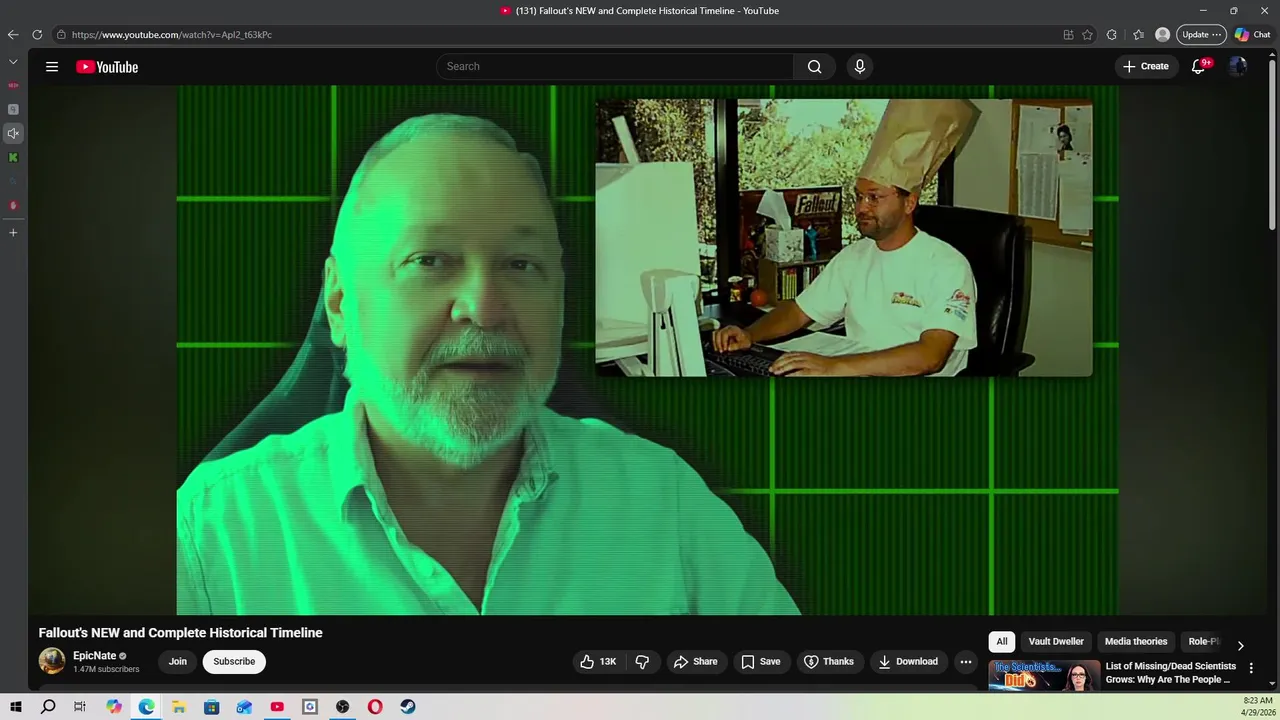The width and height of the screenshot is (1280, 720).
Task: Open the more actions ellipsis under video
Action: [966, 661]
